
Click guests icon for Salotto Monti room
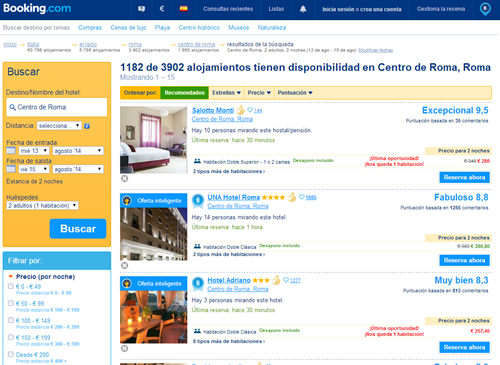pyautogui.click(x=197, y=161)
